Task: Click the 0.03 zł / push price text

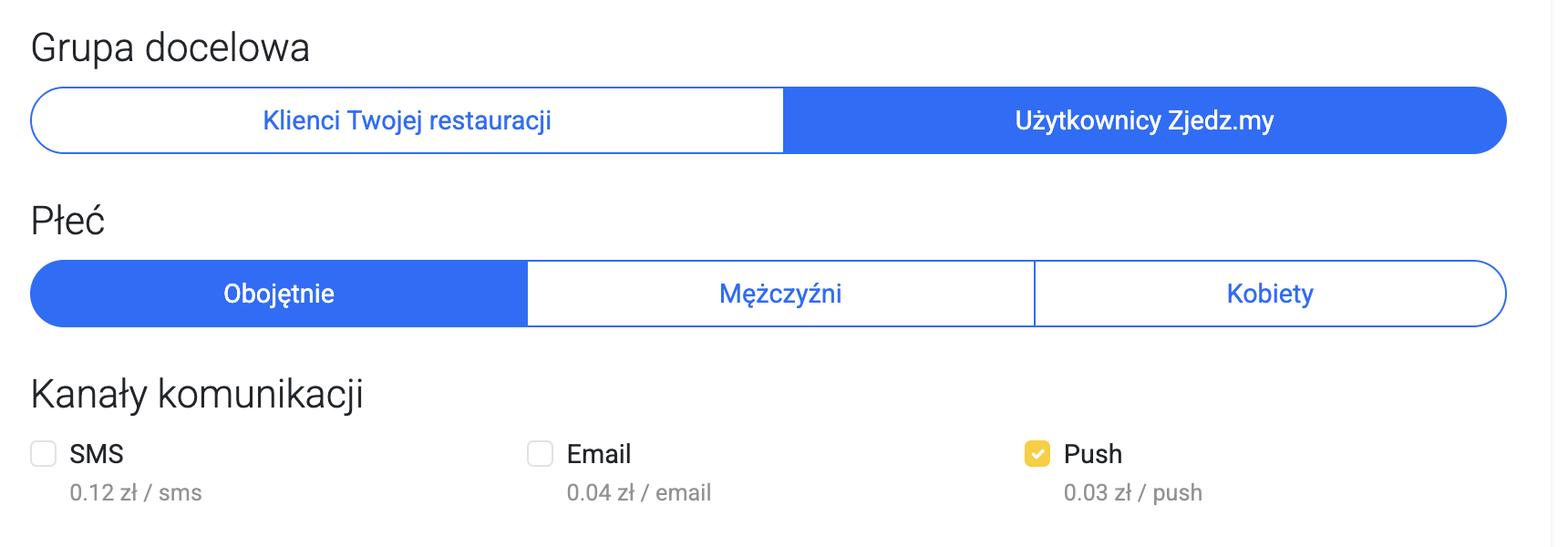Action: (x=1133, y=493)
